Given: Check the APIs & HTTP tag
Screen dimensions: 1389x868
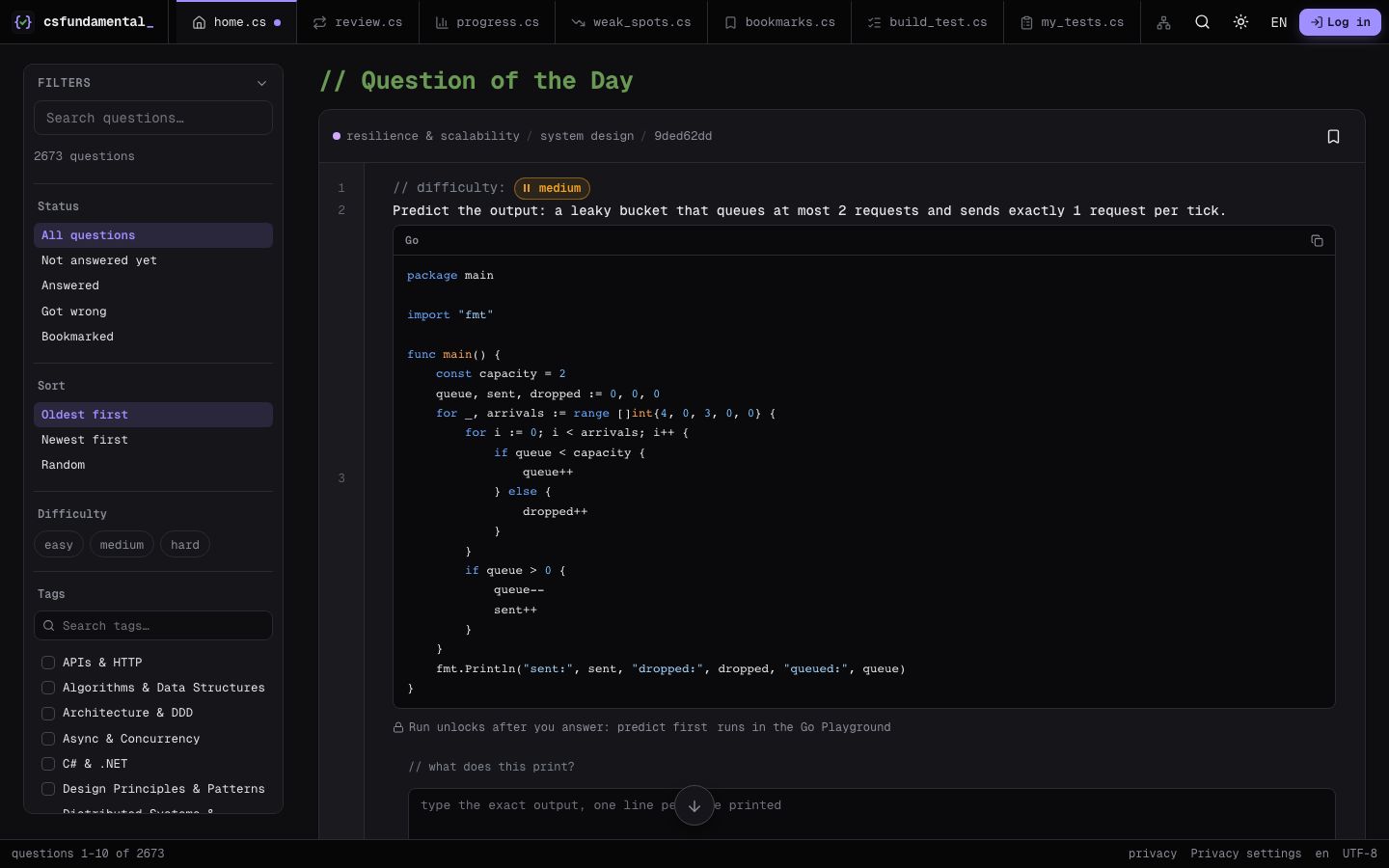Looking at the screenshot, I should [x=48, y=663].
